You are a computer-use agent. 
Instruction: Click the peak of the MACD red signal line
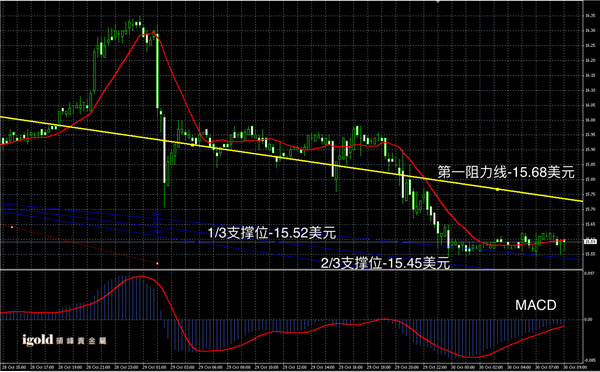[x=142, y=276]
